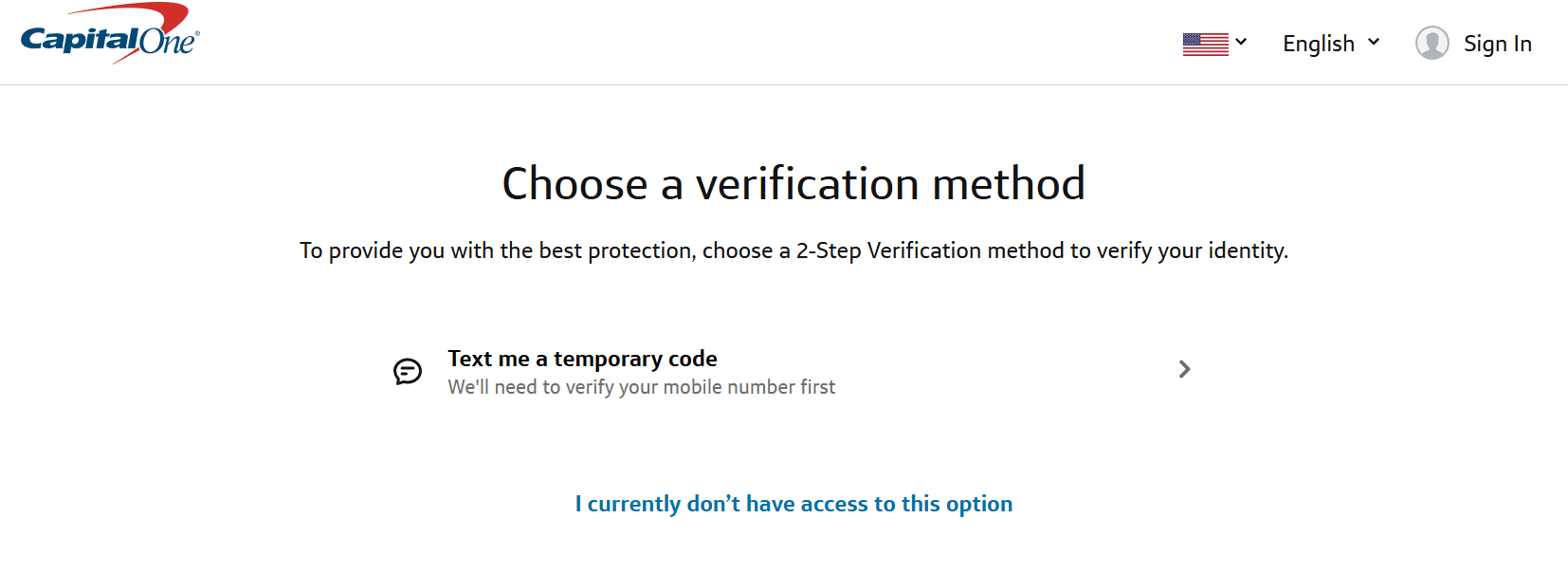Click the chat bubble message icon
The width and height of the screenshot is (1568, 574).
point(408,371)
